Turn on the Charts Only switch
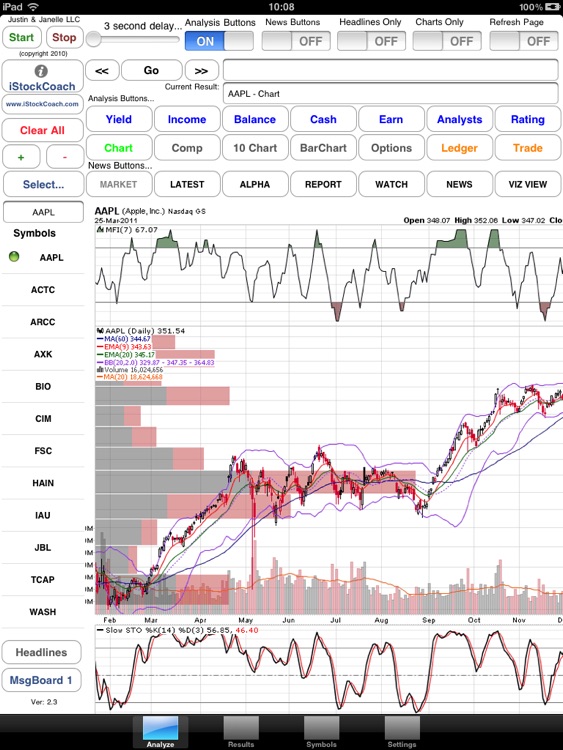The height and width of the screenshot is (750, 563). pyautogui.click(x=447, y=41)
